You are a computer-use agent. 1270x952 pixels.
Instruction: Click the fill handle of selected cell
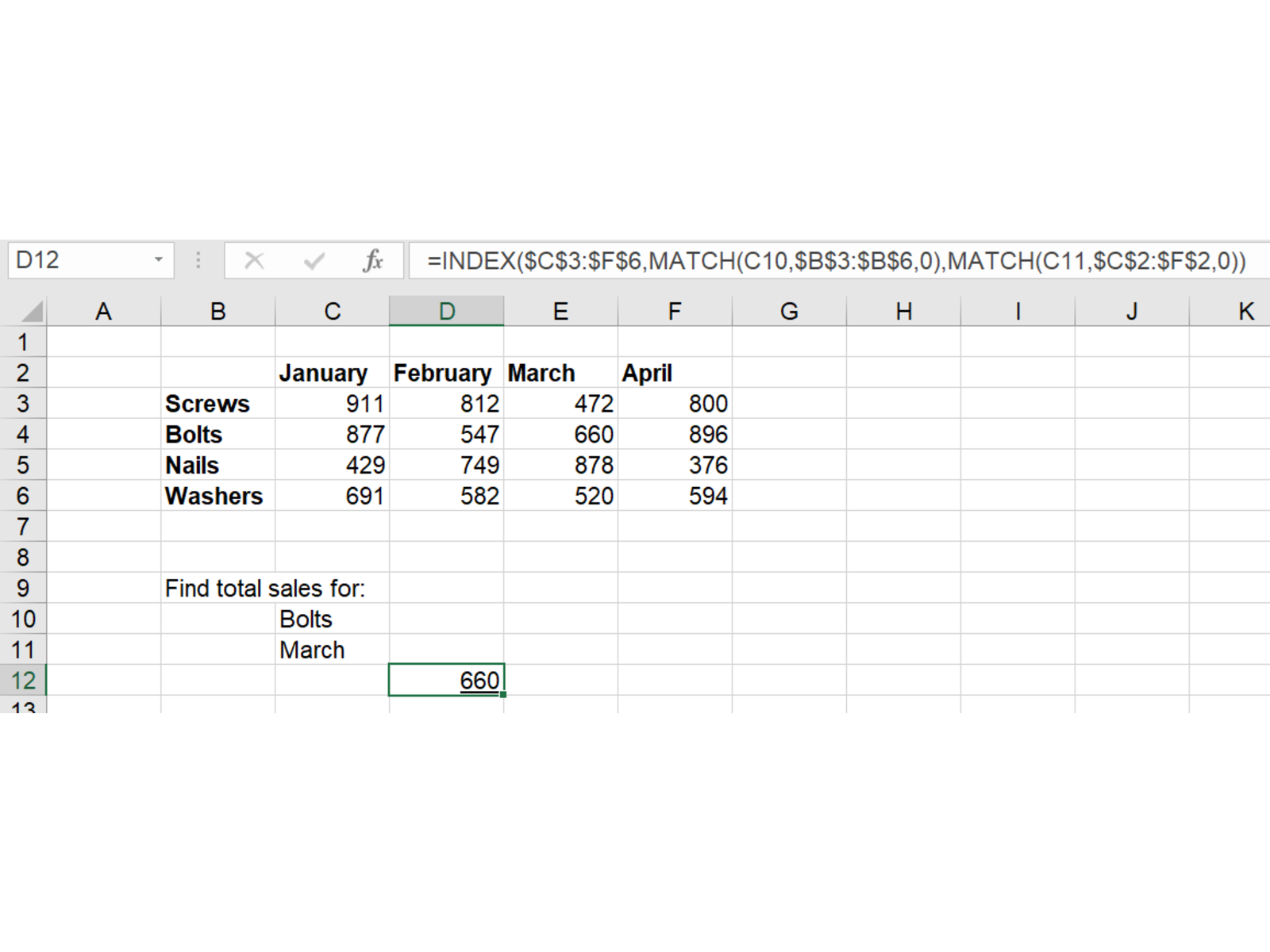(503, 695)
